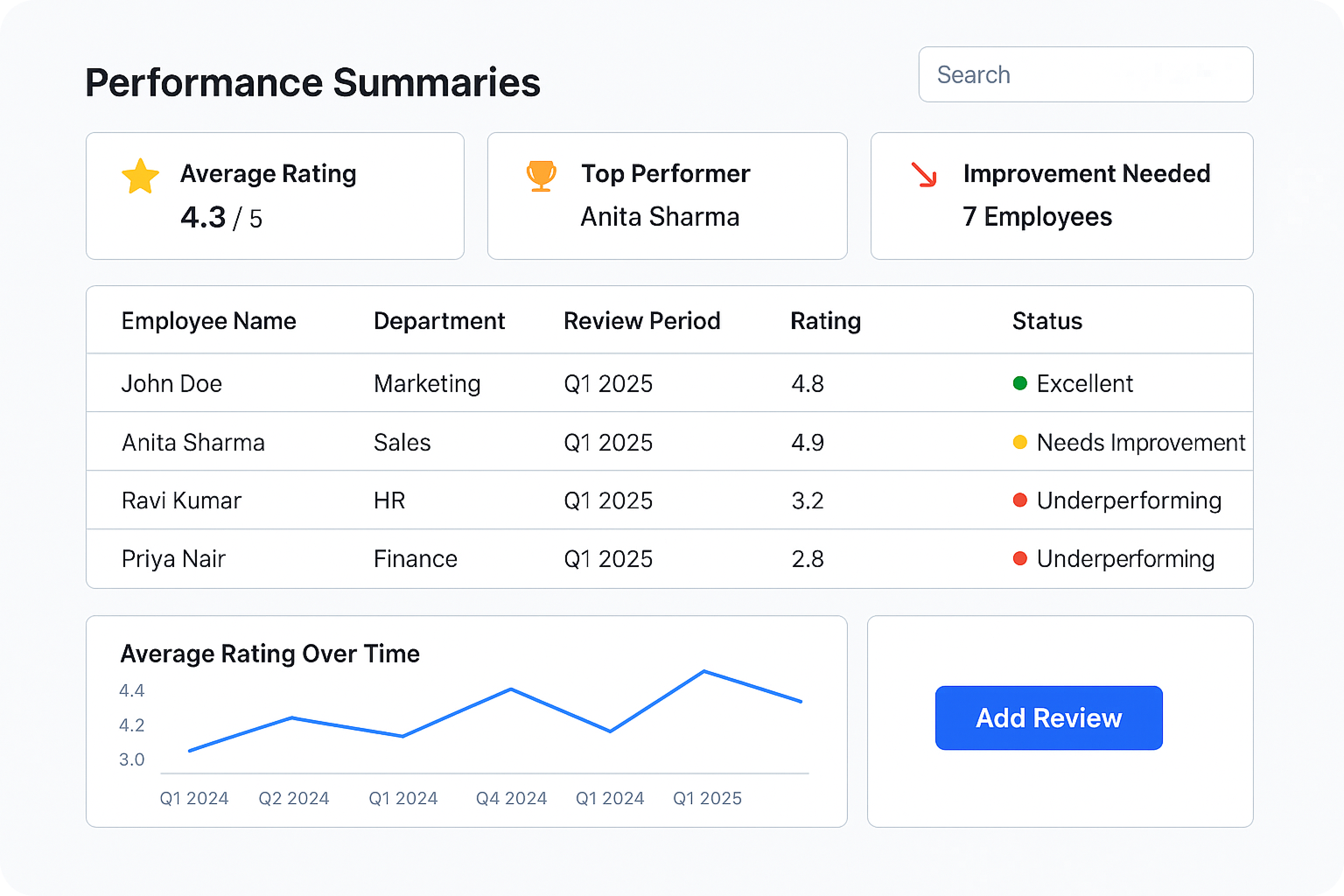Click the Q4 2024 label on chart axis
The height and width of the screenshot is (896, 1344).
(511, 798)
